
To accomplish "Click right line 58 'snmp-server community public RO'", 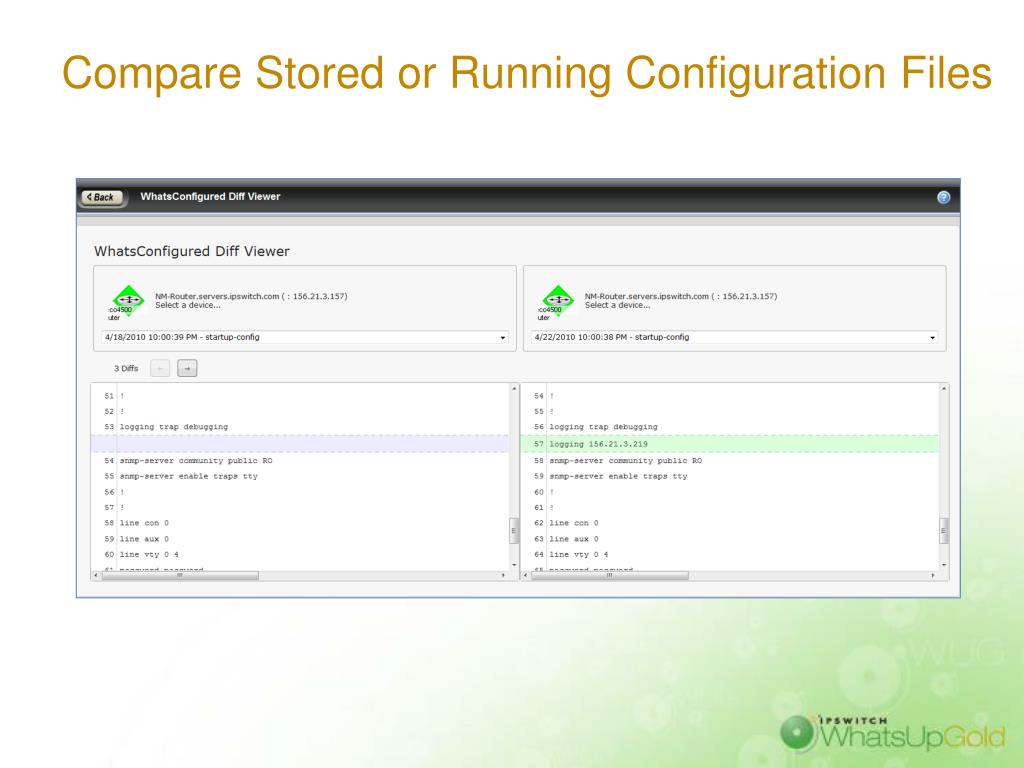I will pos(626,461).
